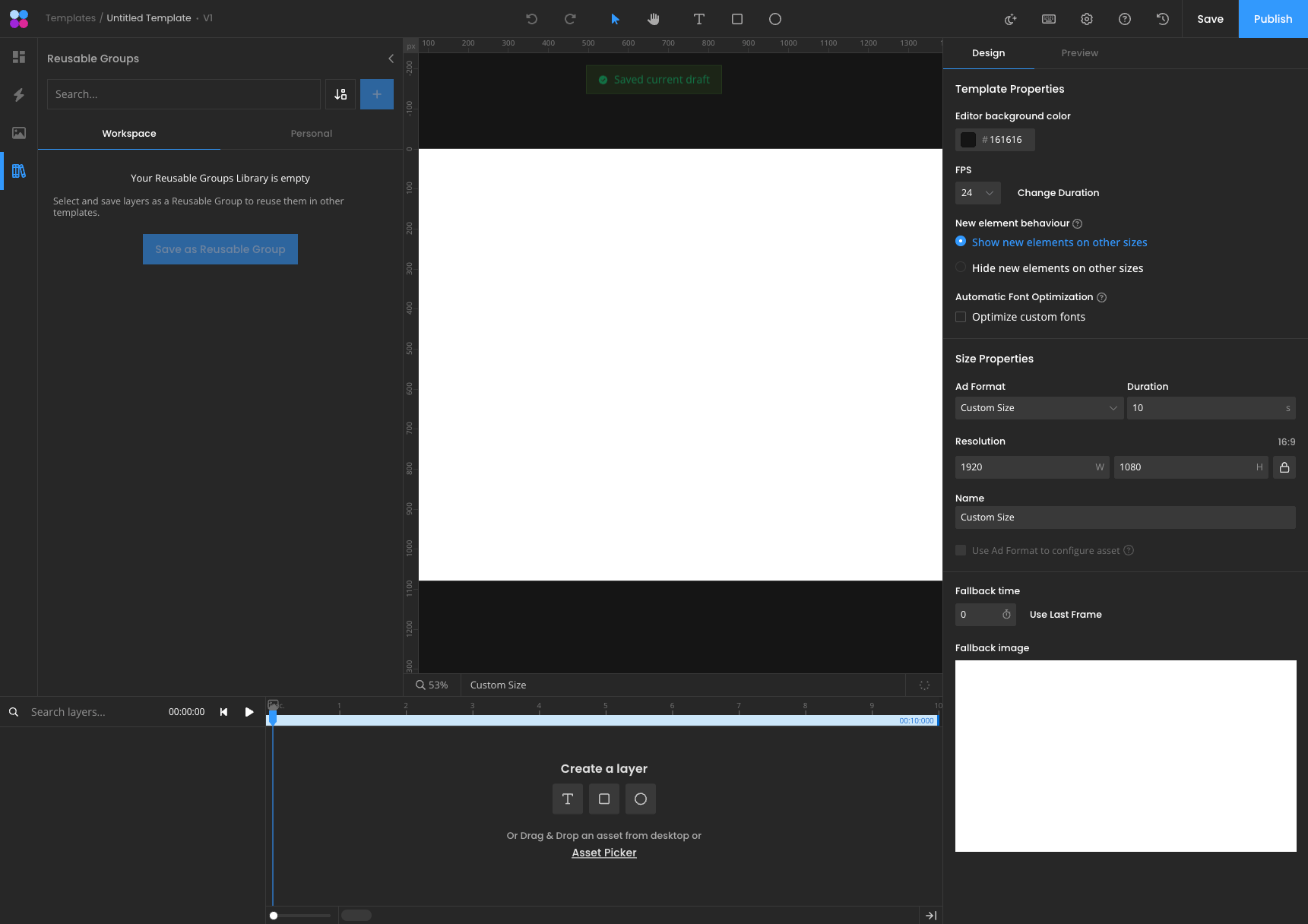
Task: Select the Text tool in top toolbar
Action: tap(699, 19)
